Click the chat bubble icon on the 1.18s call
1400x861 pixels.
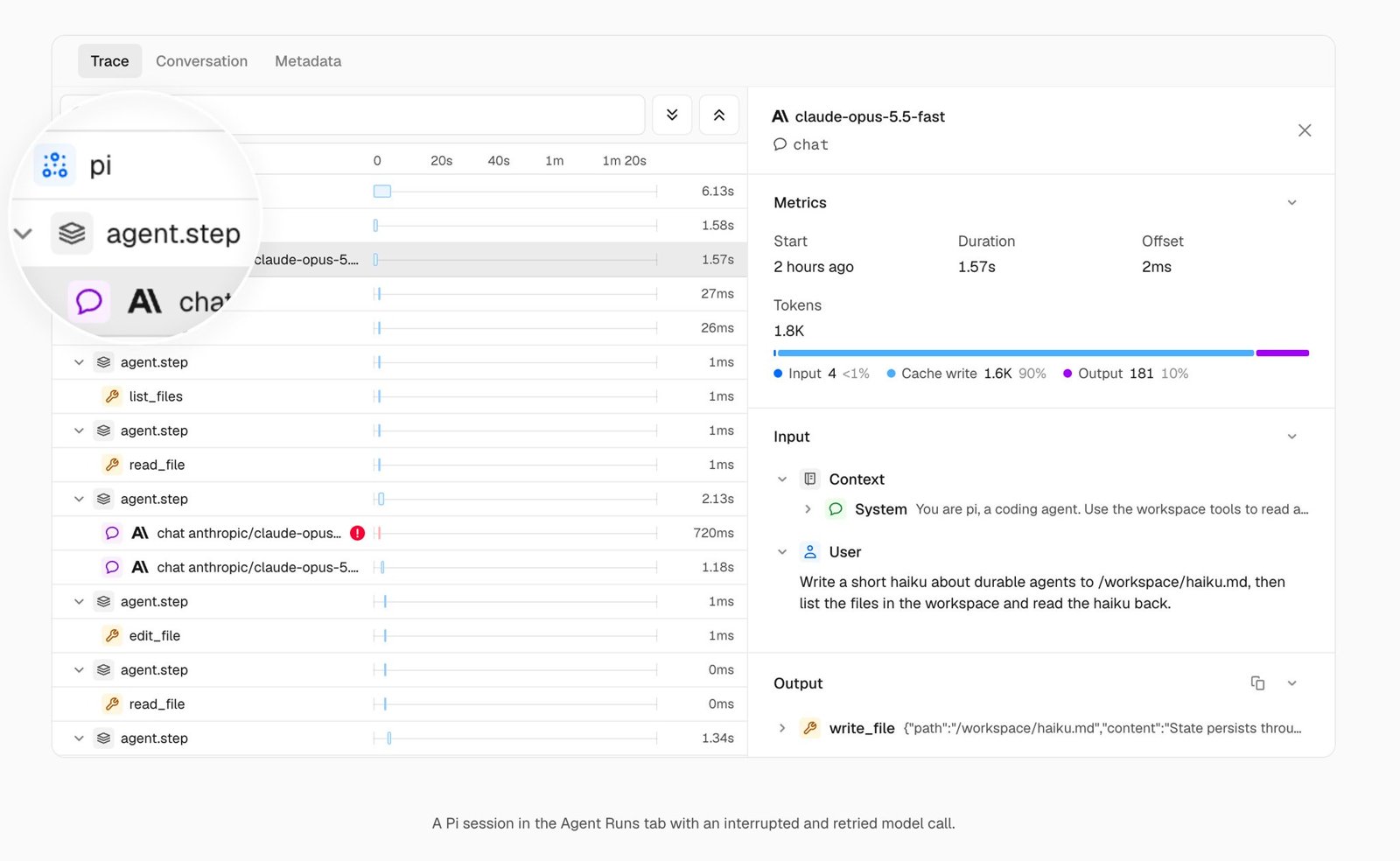(112, 567)
